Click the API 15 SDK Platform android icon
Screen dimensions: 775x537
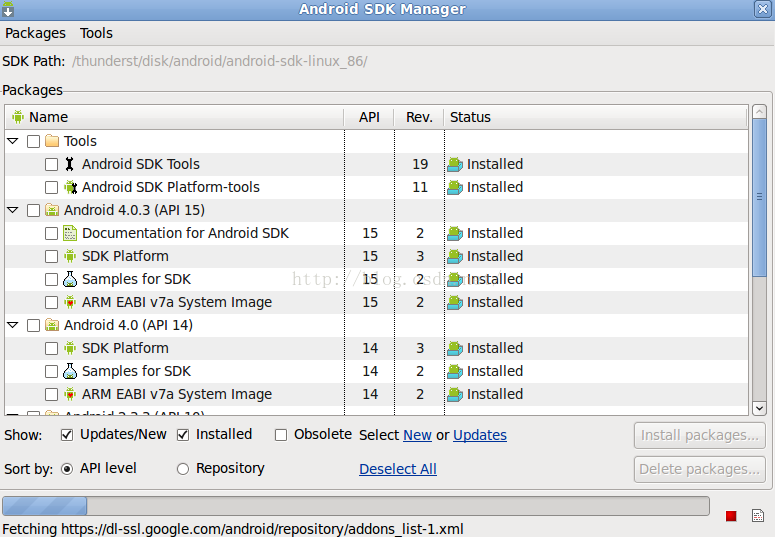70,256
